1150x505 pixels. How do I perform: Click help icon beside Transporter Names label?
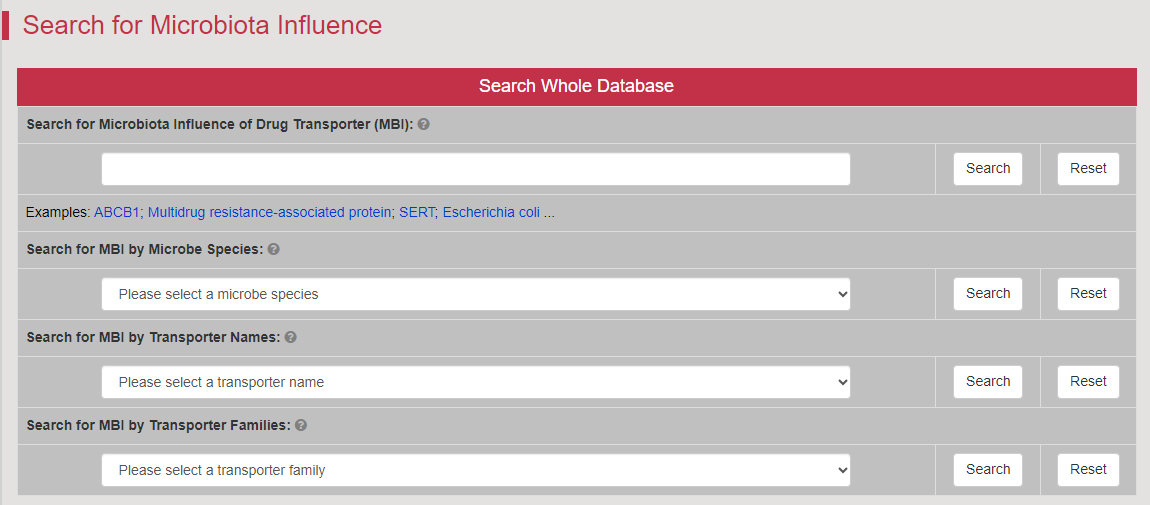(x=290, y=337)
